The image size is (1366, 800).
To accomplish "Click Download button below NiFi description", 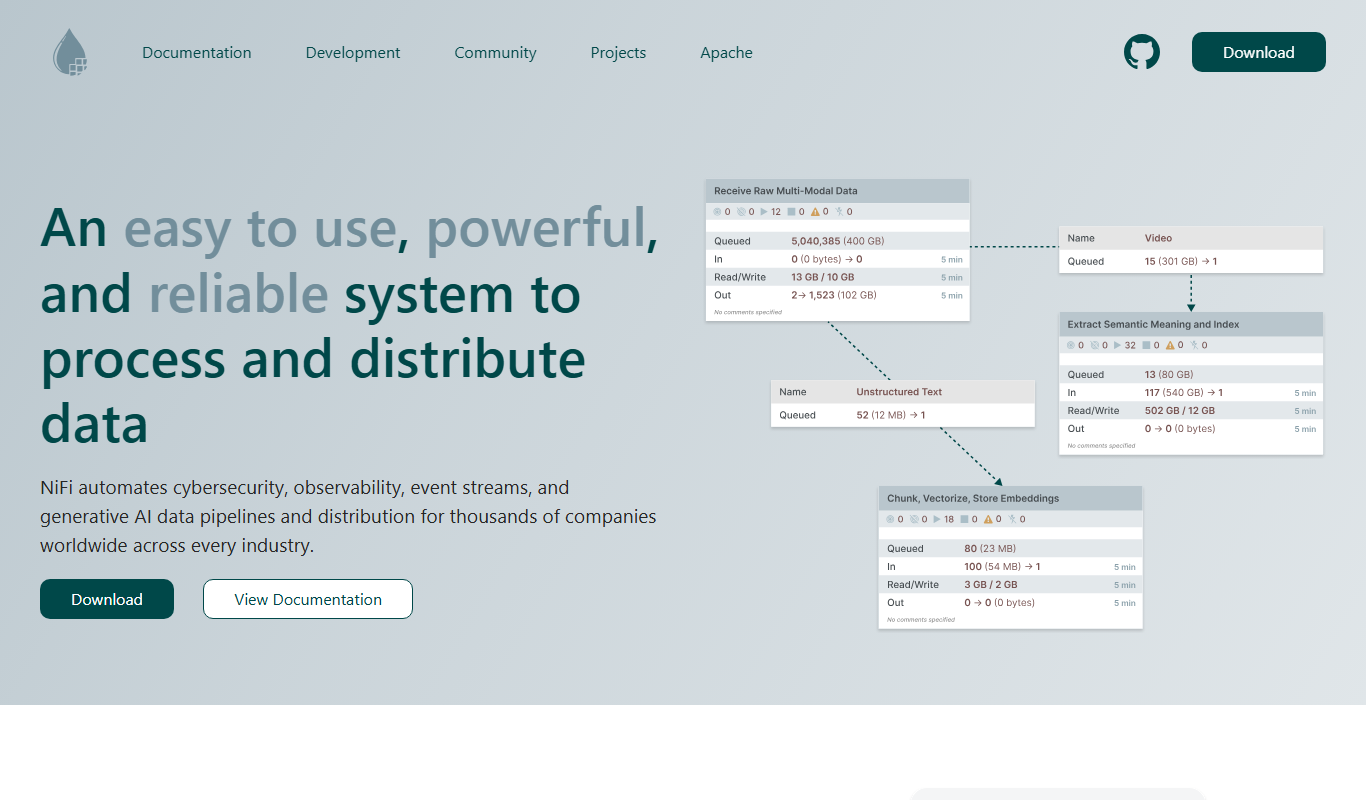I will [x=107, y=599].
